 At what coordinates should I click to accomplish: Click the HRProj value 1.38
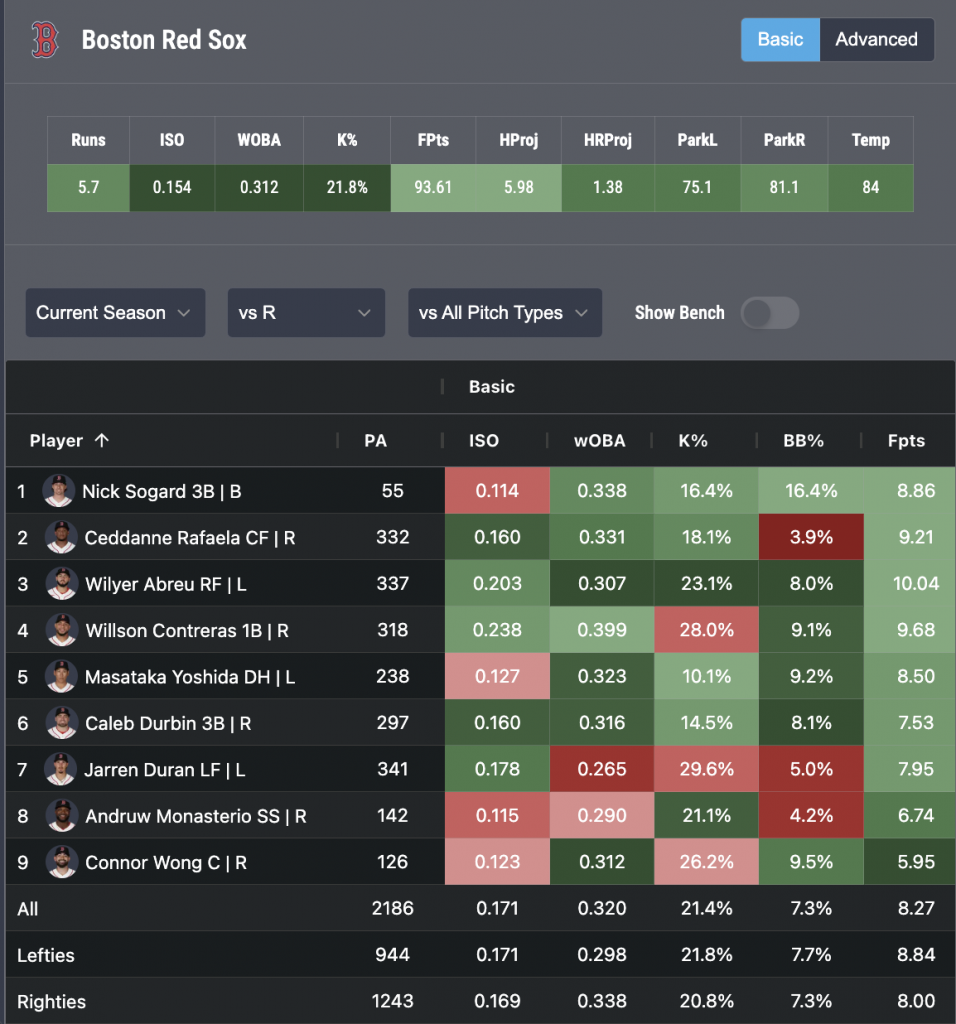(x=607, y=187)
